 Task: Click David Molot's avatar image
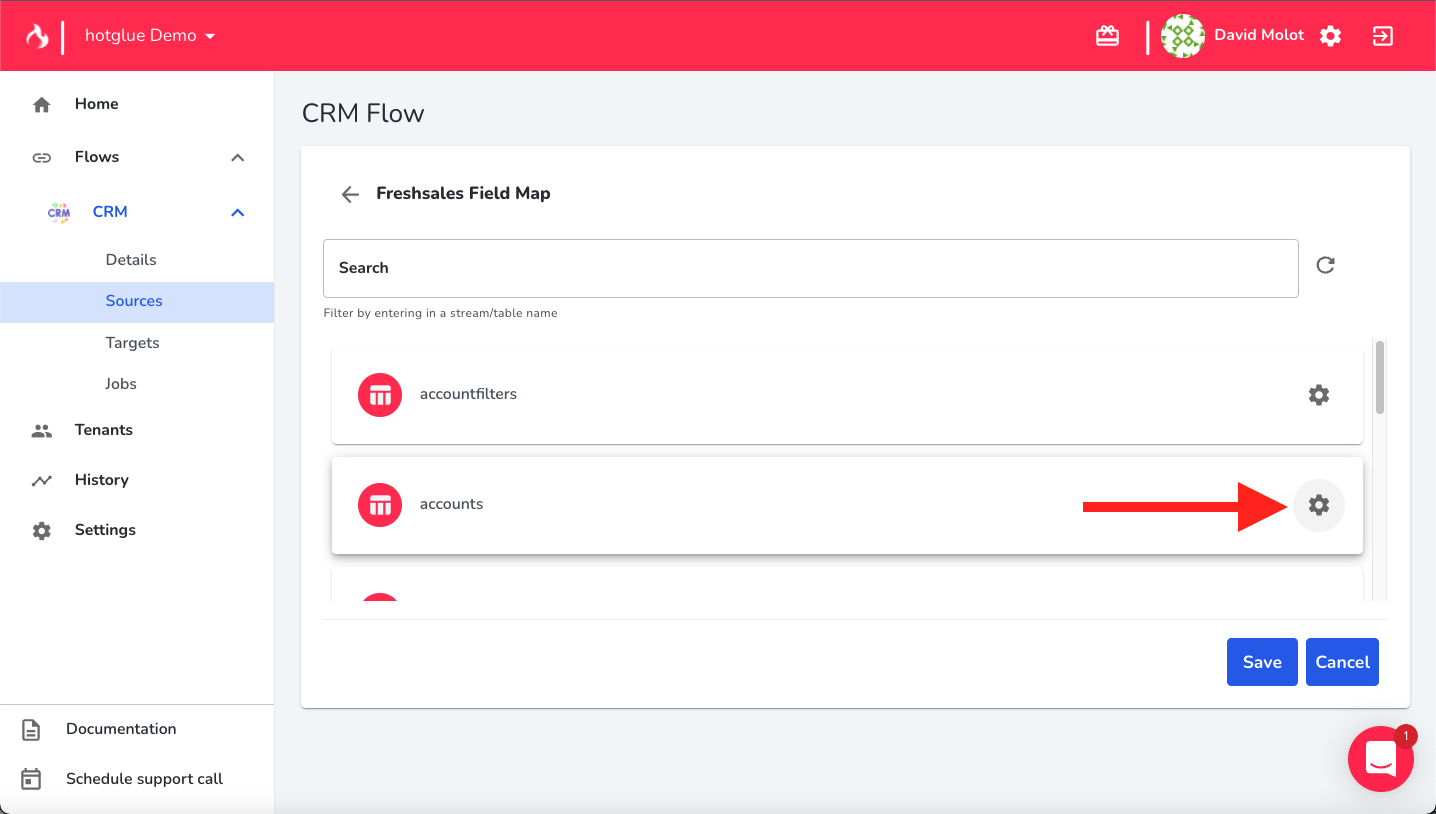1183,36
